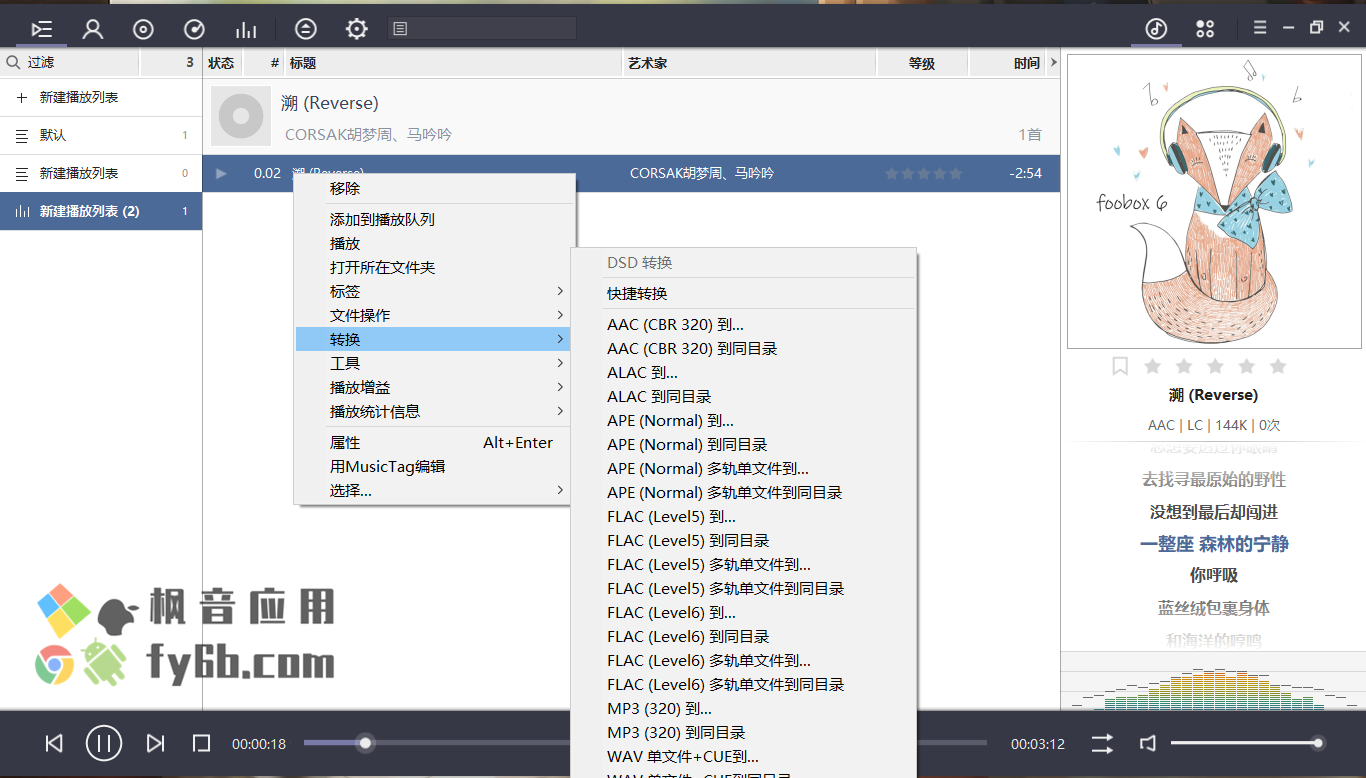Screen dimensions: 1366x778
Task: Select FLAC (Level5) 到... preset
Action: (x=744, y=516)
